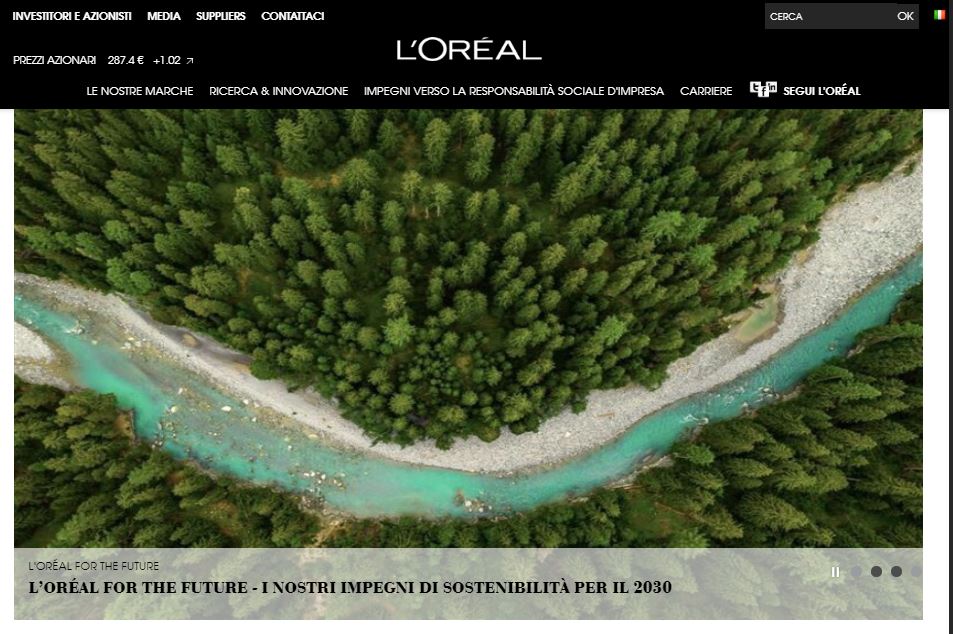
Task: Open Investitori e Azionisti
Action: 72,16
